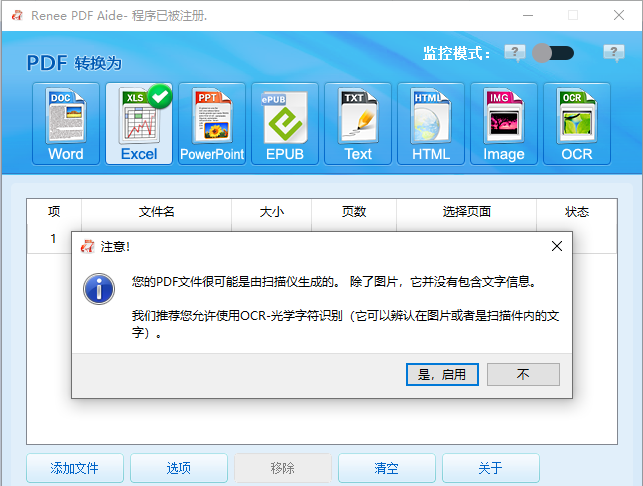Open the 选项 options button

pyautogui.click(x=179, y=468)
